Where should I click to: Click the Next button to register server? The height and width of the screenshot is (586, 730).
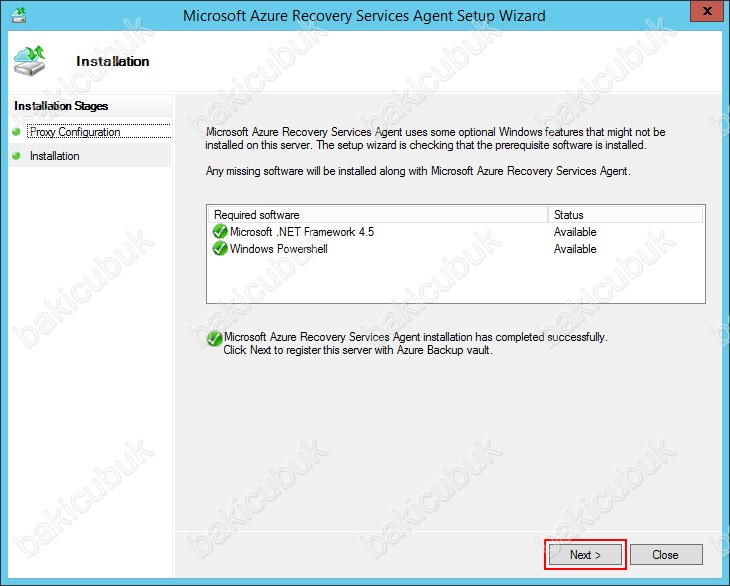[x=585, y=554]
